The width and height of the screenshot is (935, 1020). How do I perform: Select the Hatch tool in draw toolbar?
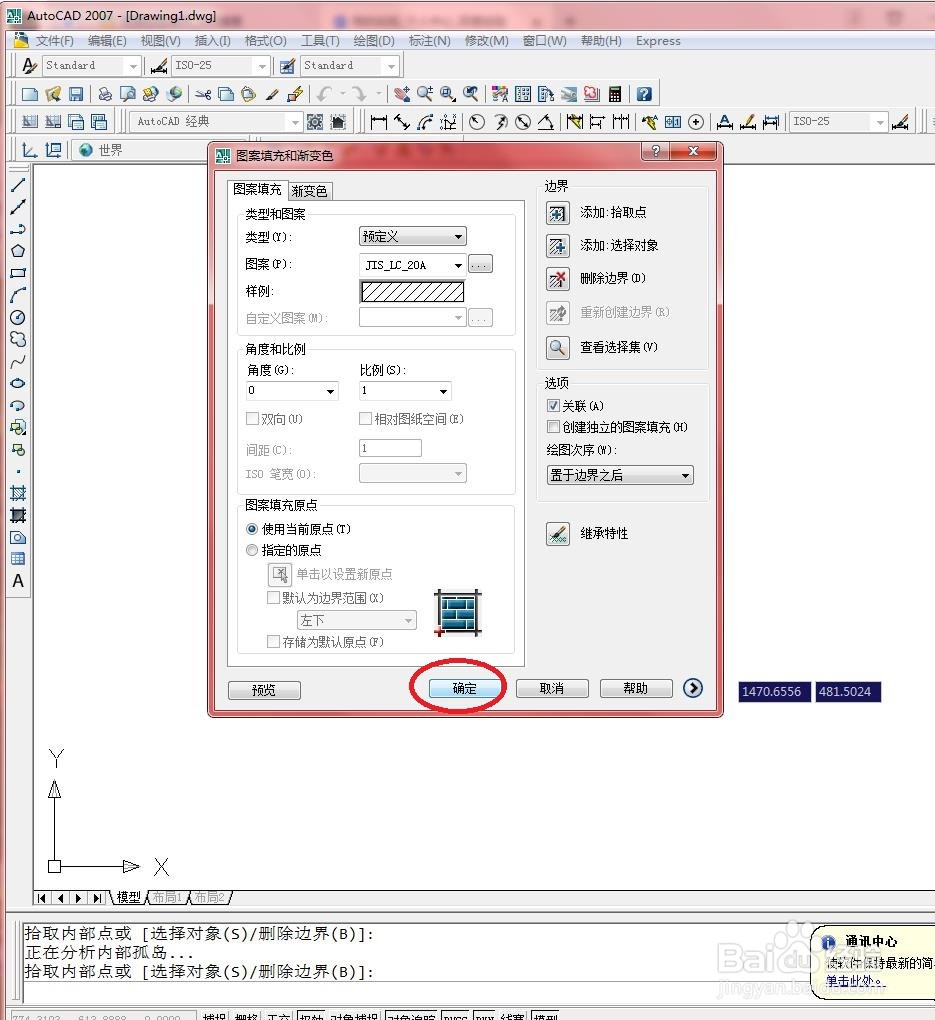pyautogui.click(x=18, y=493)
